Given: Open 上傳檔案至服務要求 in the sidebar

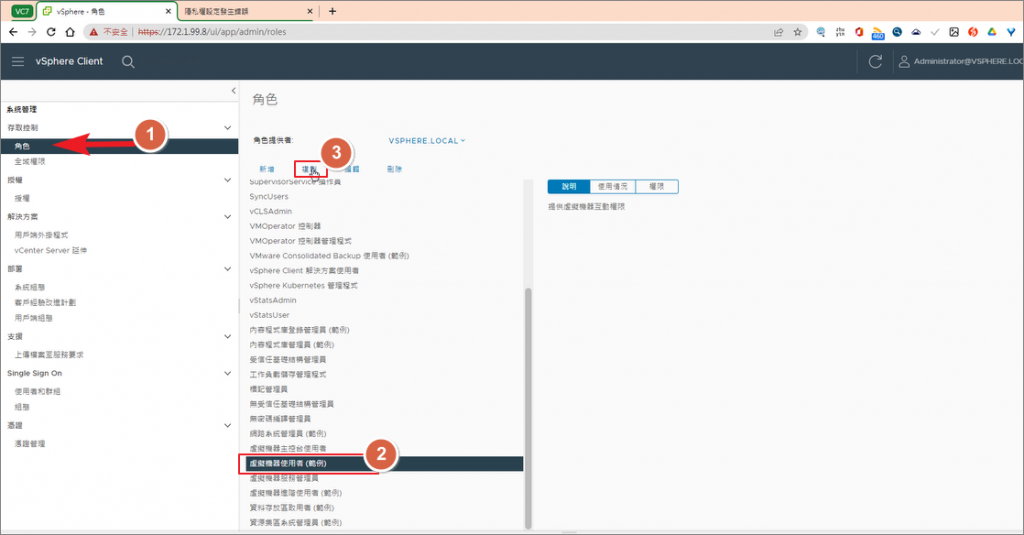Looking at the screenshot, I should coord(49,355).
